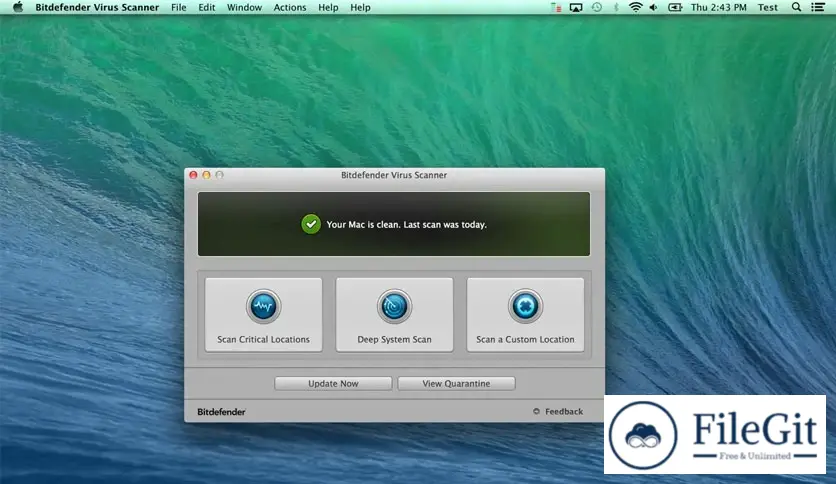Open the second Help menu
This screenshot has height=484, width=836.
[x=360, y=7]
